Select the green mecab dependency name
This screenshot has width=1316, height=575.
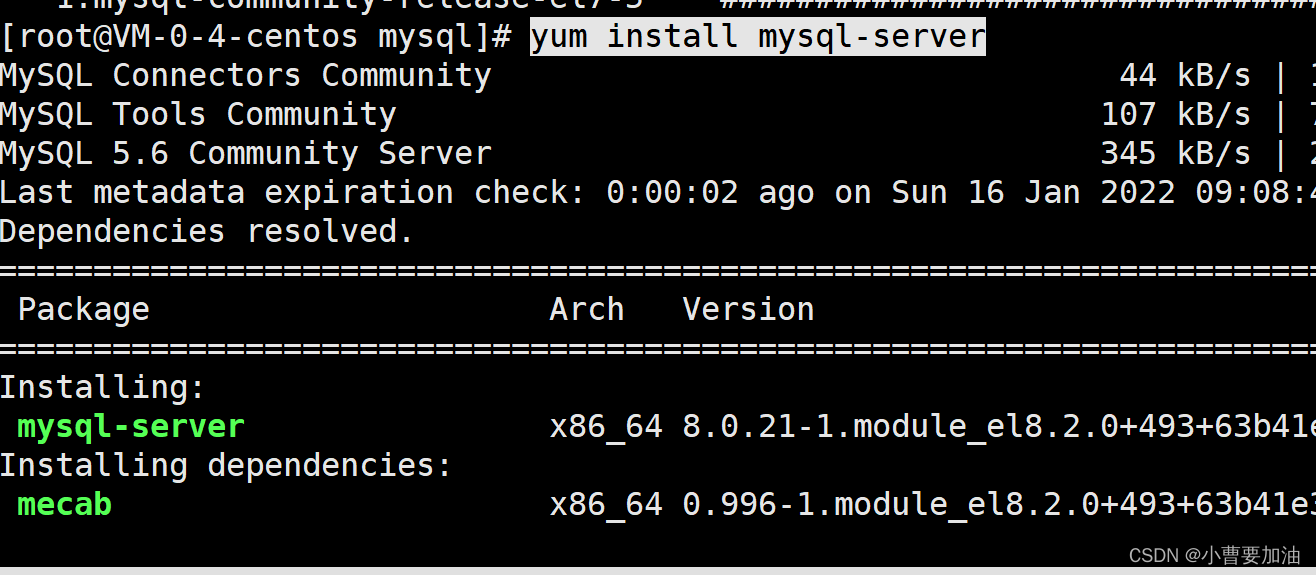65,505
